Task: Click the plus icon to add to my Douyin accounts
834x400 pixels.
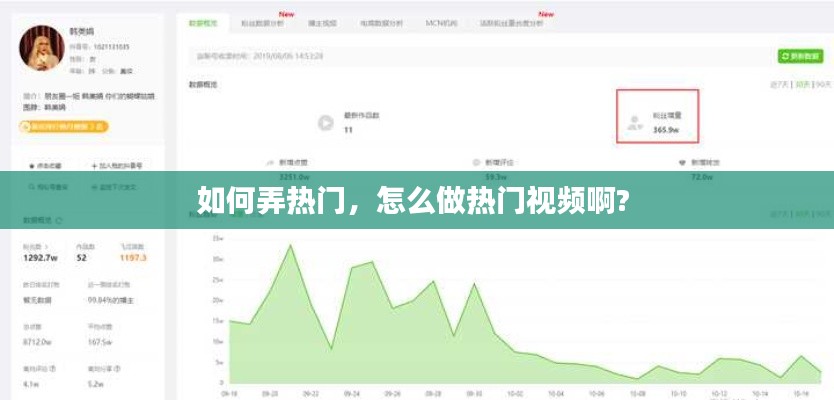Action: point(94,165)
